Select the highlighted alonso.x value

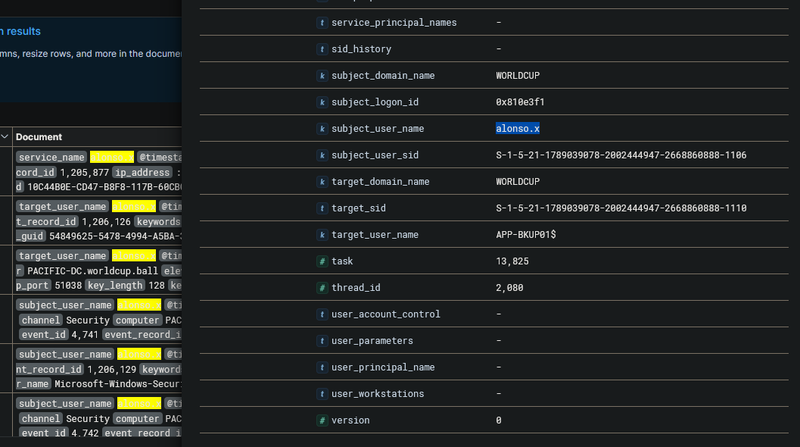(x=518, y=129)
